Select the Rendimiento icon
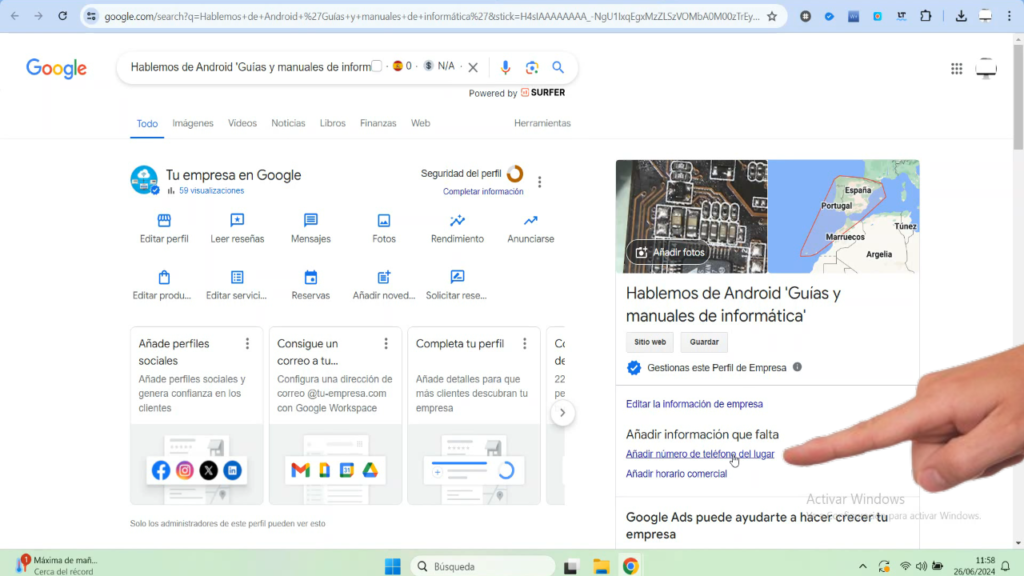This screenshot has height=576, width=1024. click(456, 222)
